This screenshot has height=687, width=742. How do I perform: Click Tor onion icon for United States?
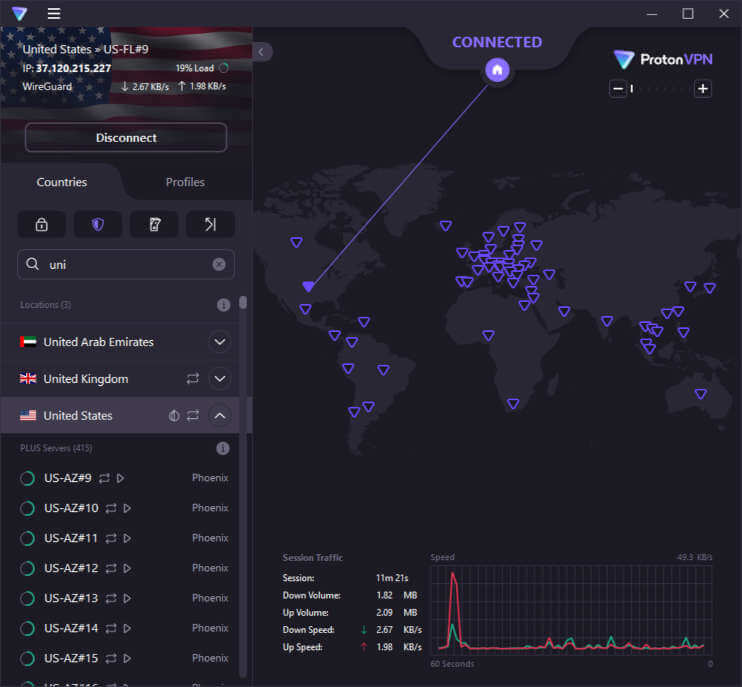tap(174, 415)
